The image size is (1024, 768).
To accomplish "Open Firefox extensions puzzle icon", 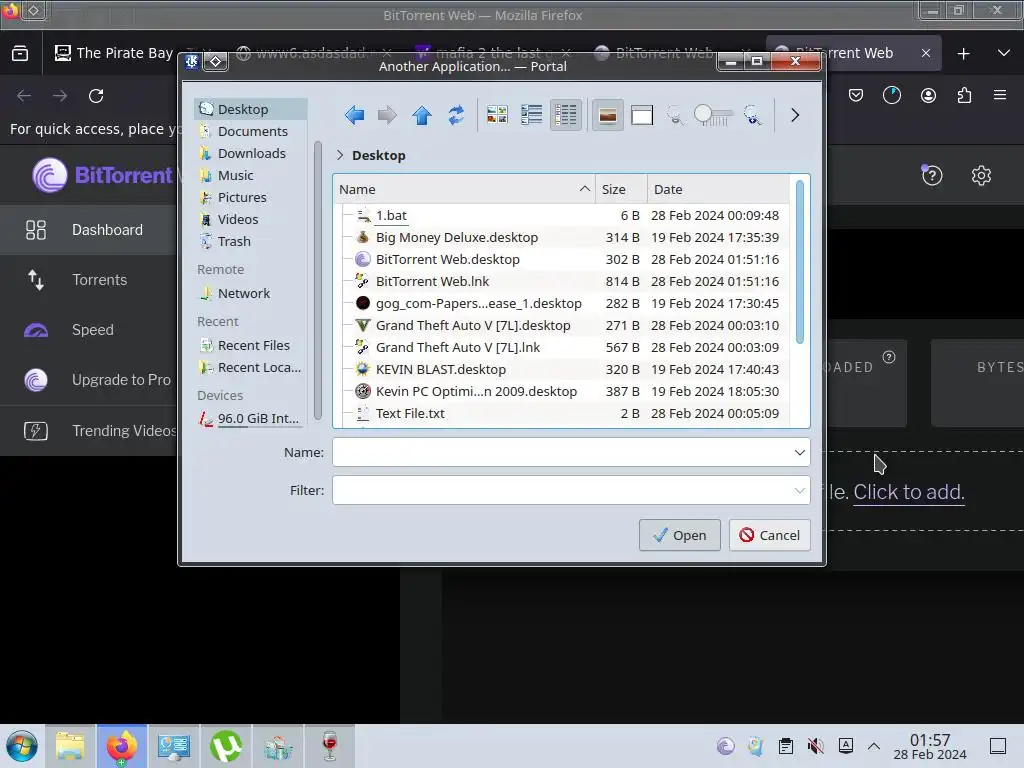I will click(x=964, y=95).
